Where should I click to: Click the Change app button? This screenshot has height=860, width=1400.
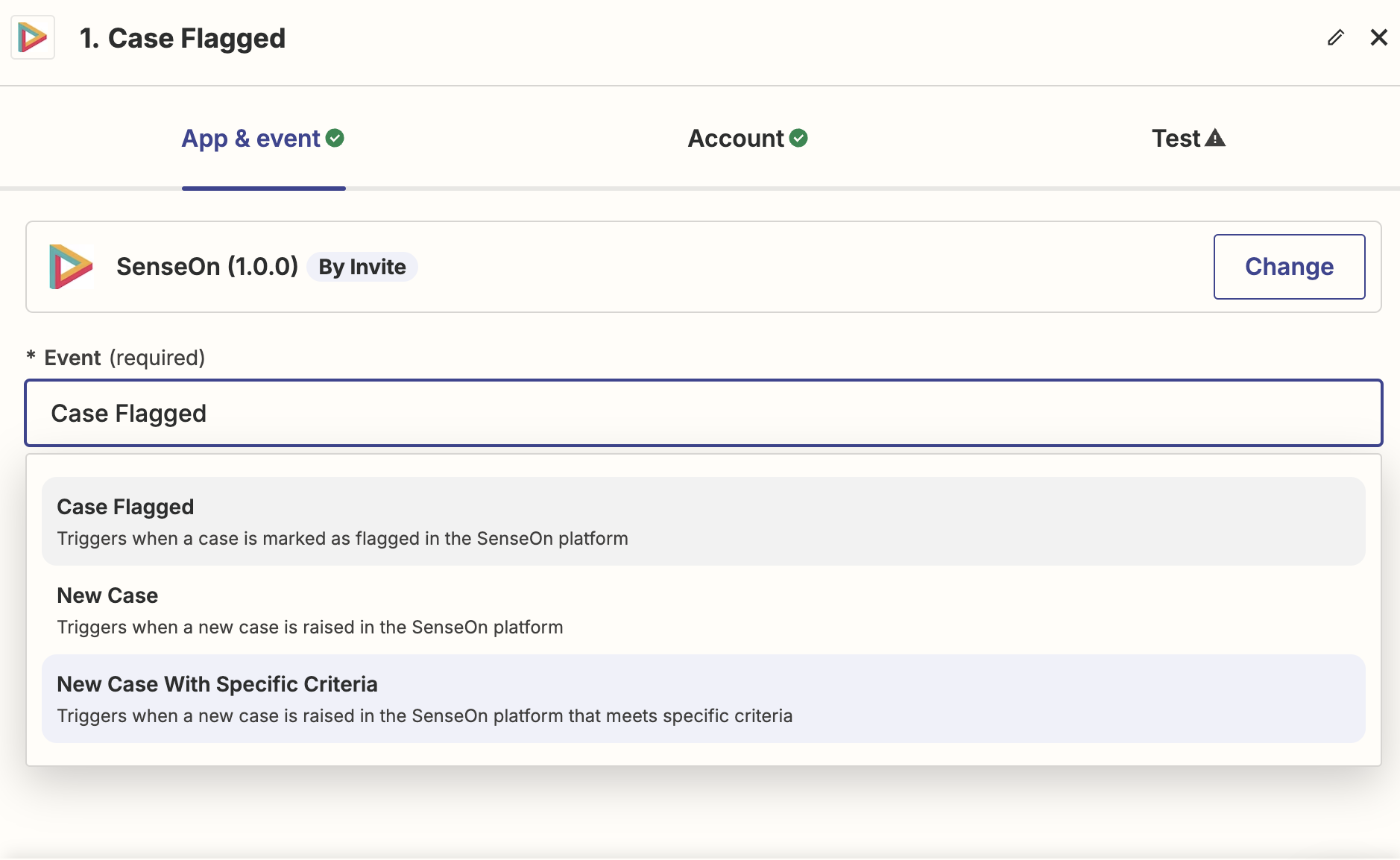[x=1289, y=267]
